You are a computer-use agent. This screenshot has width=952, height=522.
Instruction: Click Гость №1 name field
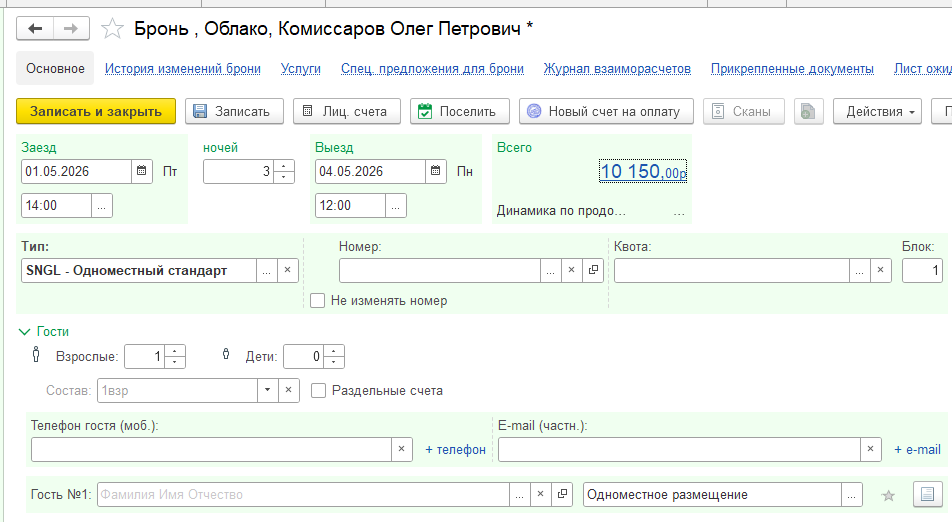(303, 495)
